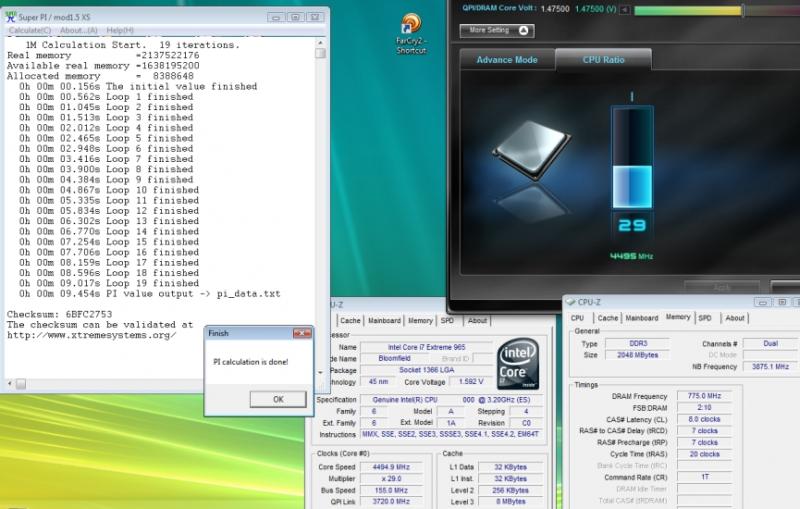
Task: Click the Name Intel Core i7 Extreme 965 field
Action: [x=427, y=347]
